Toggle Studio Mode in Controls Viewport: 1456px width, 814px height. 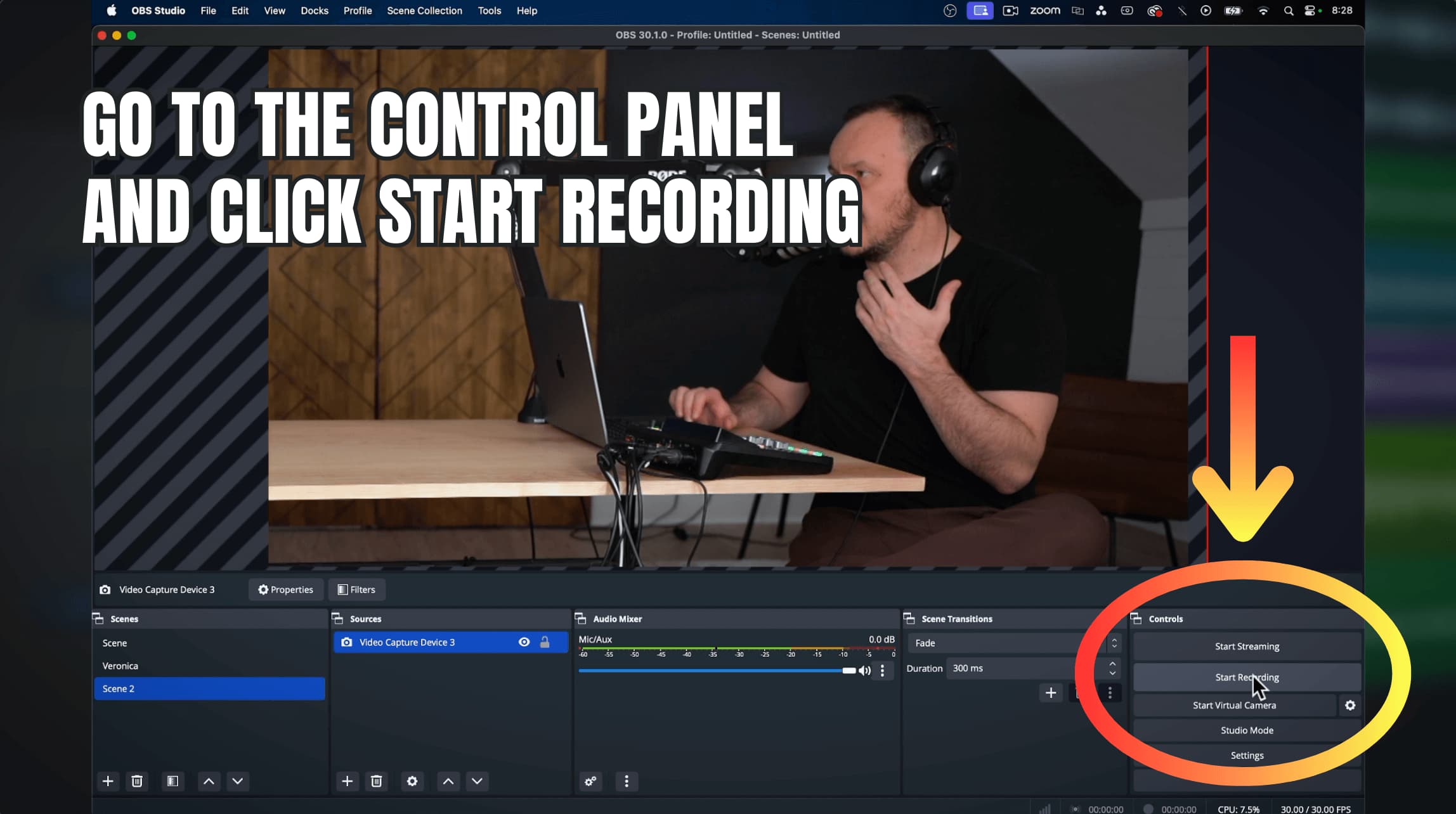(1247, 730)
